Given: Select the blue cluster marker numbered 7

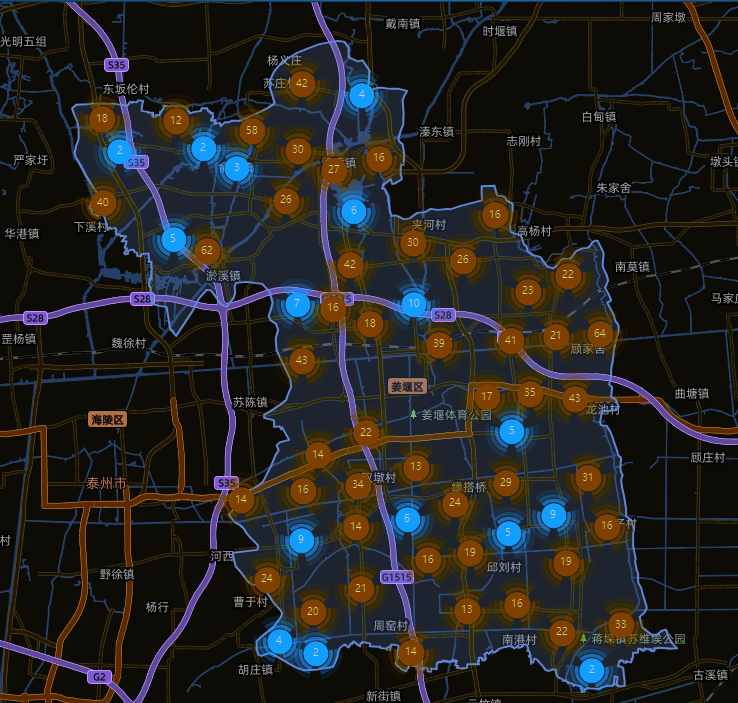Looking at the screenshot, I should pos(297,304).
